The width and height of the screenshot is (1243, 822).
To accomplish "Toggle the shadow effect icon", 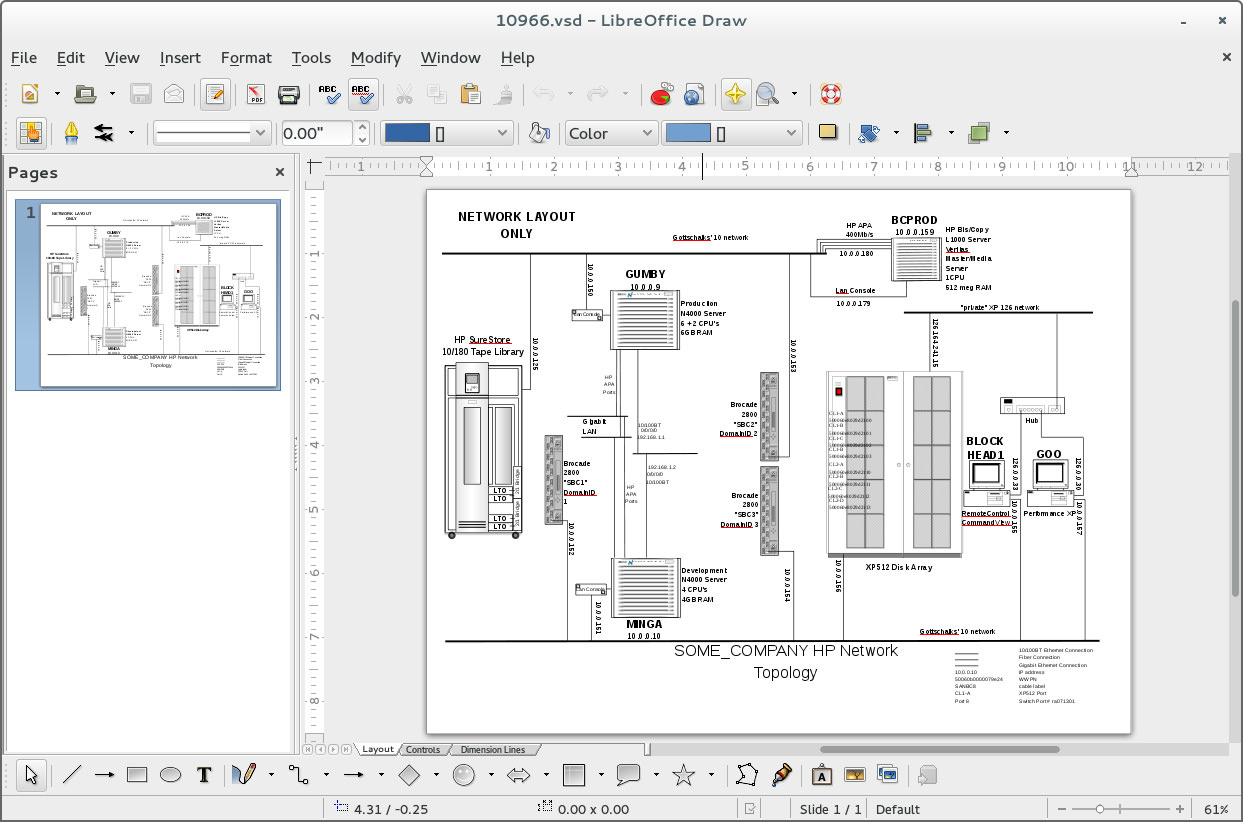I will point(828,132).
